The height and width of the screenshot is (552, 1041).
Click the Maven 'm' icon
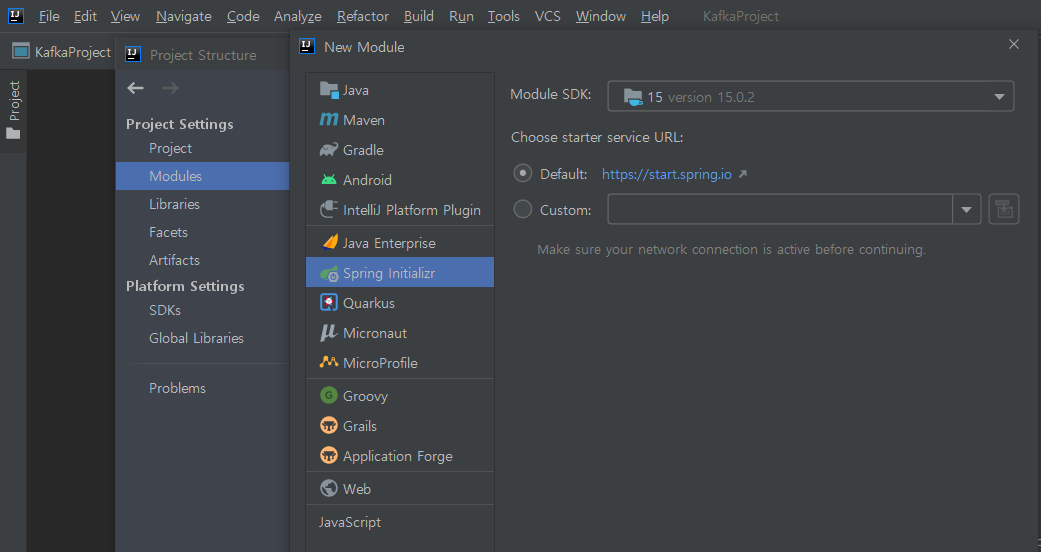[x=329, y=120]
